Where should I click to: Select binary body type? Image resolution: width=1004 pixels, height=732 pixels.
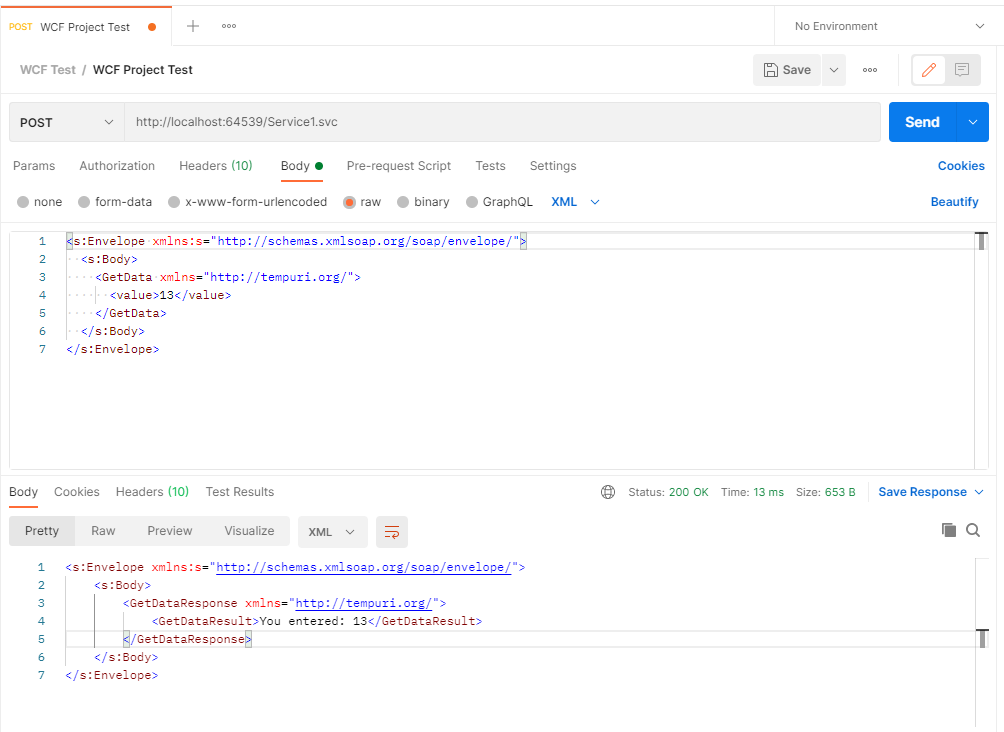[423, 202]
